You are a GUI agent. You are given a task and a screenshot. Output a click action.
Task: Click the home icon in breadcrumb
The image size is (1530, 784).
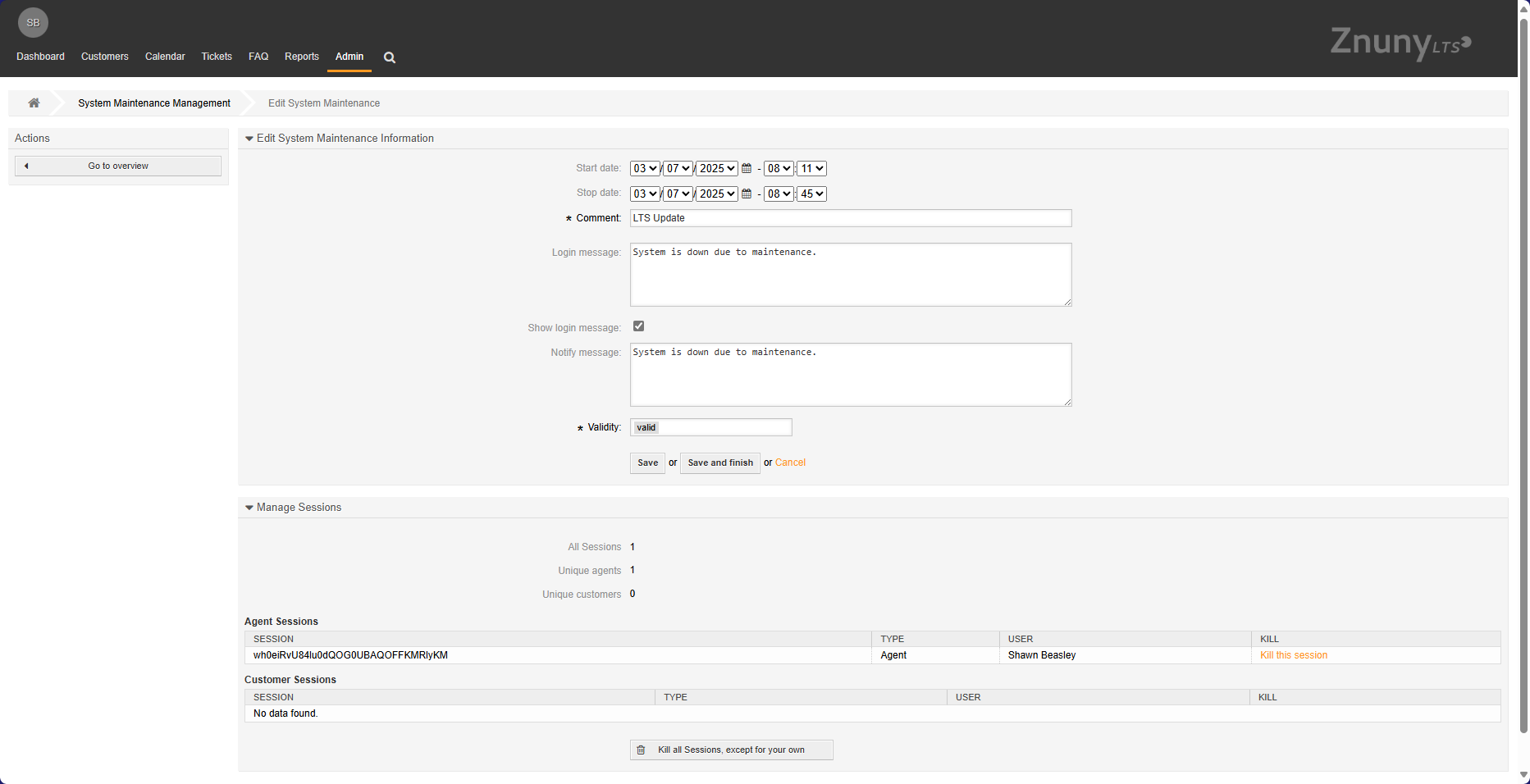34,103
